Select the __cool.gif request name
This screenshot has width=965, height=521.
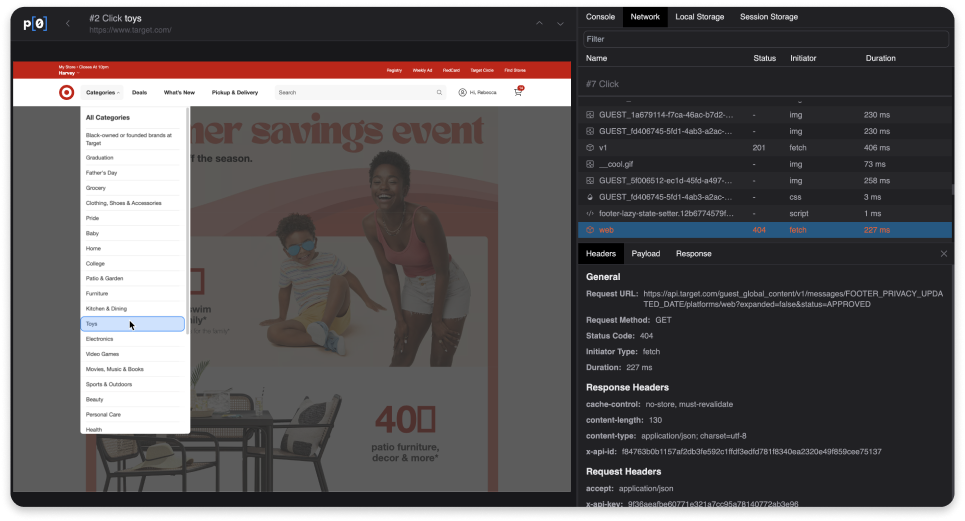coord(615,164)
